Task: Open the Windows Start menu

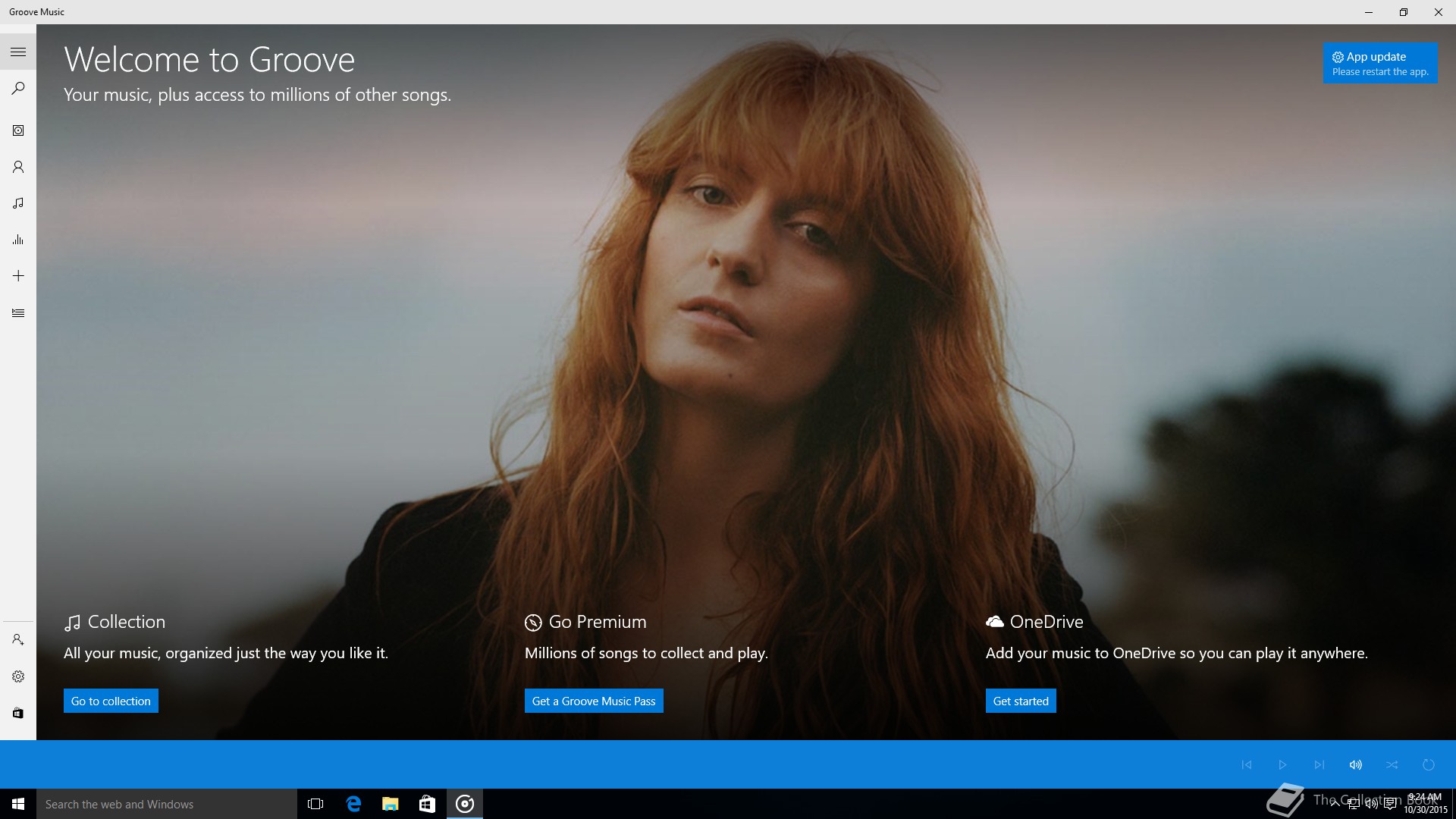Action: click(18, 804)
